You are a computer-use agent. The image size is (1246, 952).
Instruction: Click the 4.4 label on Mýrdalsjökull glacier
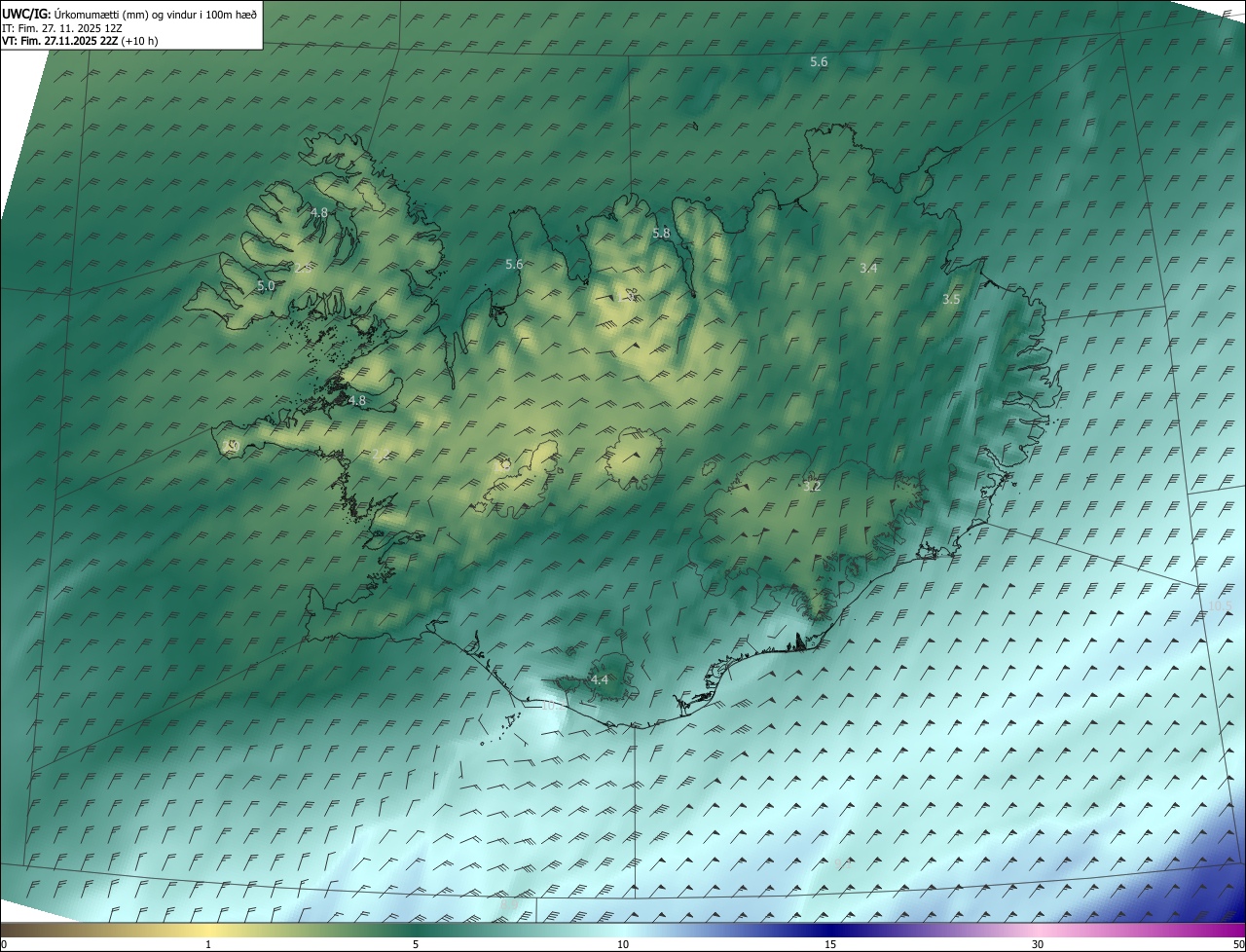pyautogui.click(x=600, y=680)
